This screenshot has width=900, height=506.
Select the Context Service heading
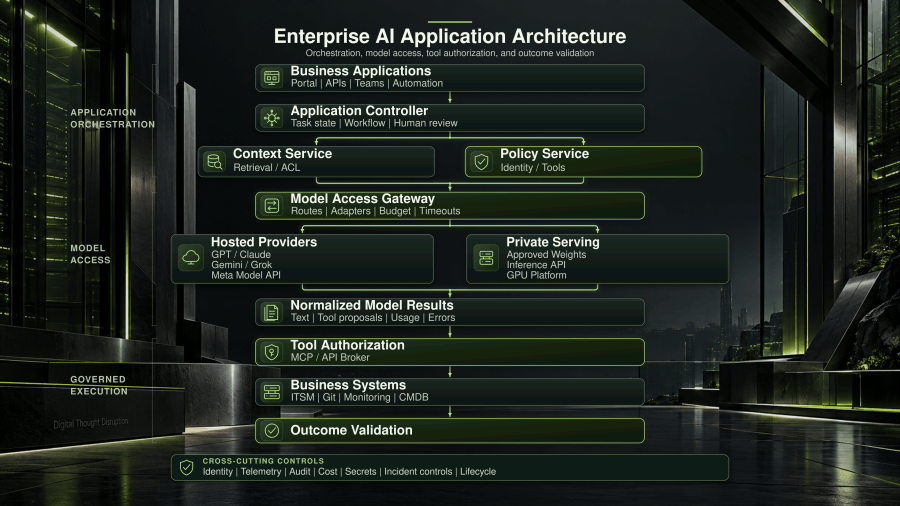[x=282, y=154]
